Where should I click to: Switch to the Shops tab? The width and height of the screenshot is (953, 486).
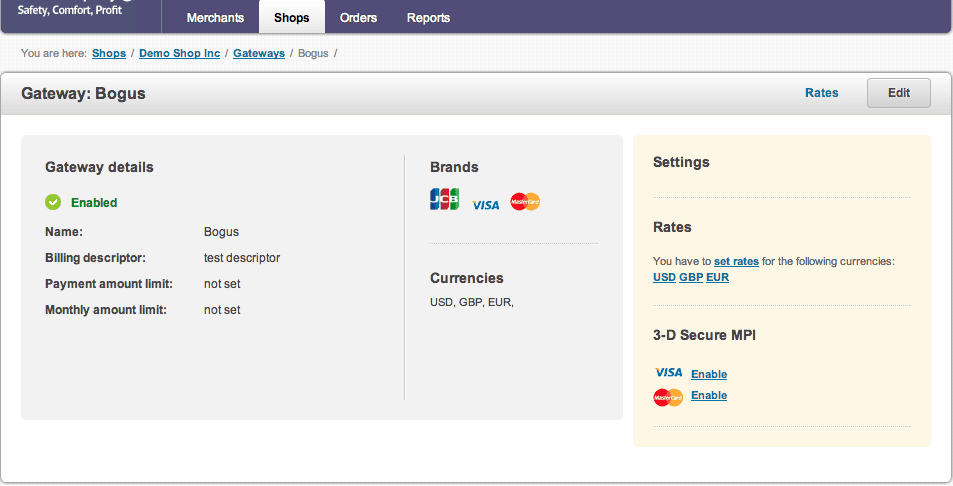(x=292, y=18)
